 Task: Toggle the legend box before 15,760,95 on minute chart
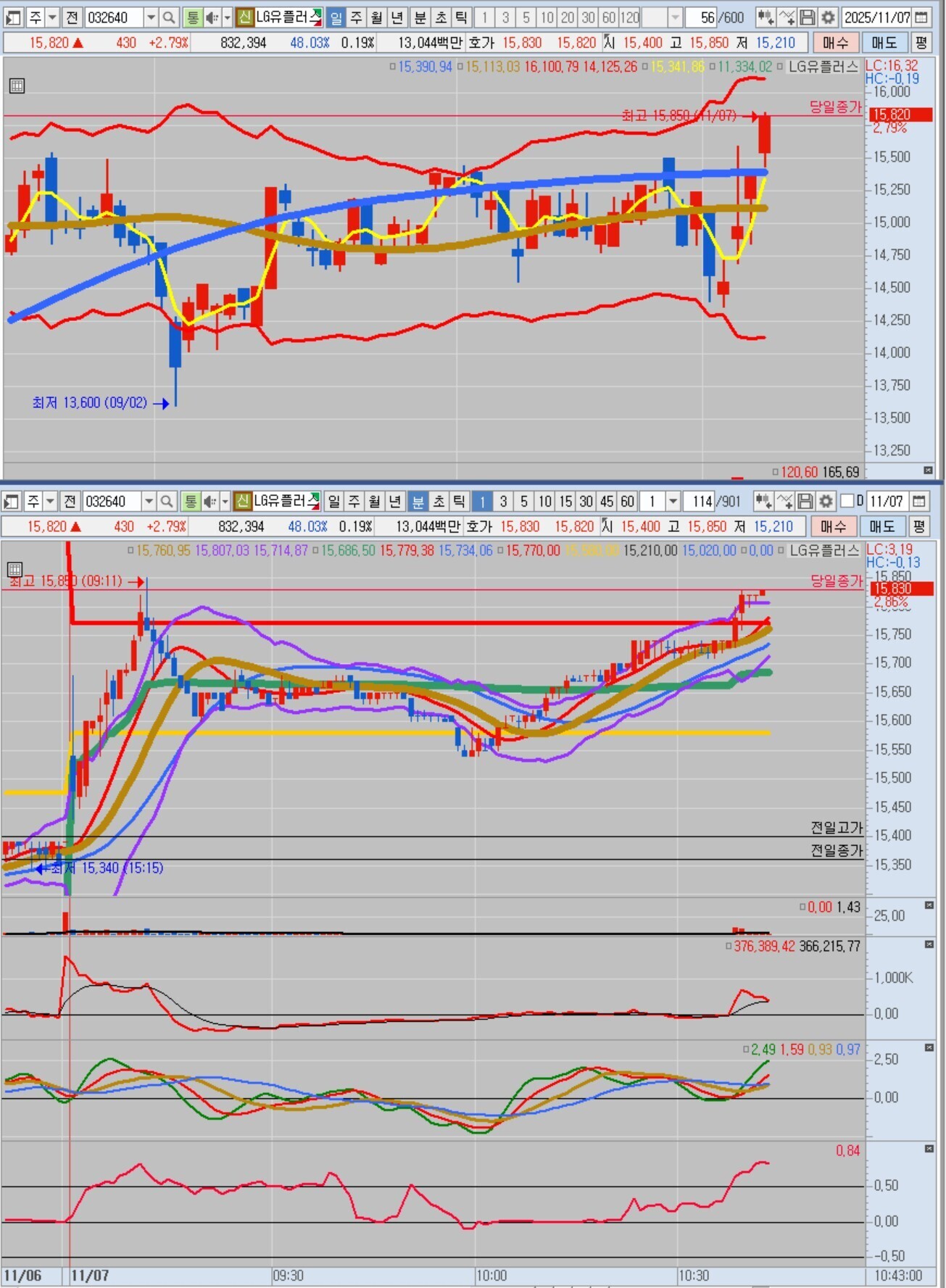click(131, 551)
